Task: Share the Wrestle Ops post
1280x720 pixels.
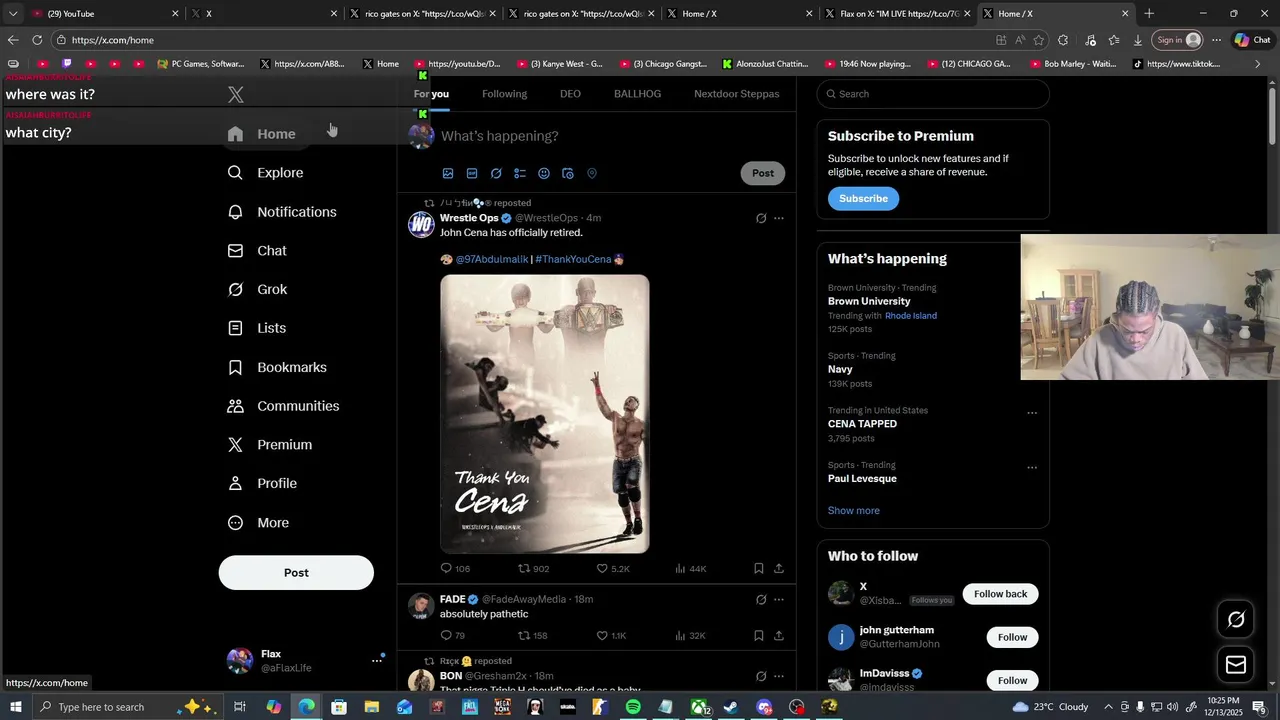Action: [779, 568]
